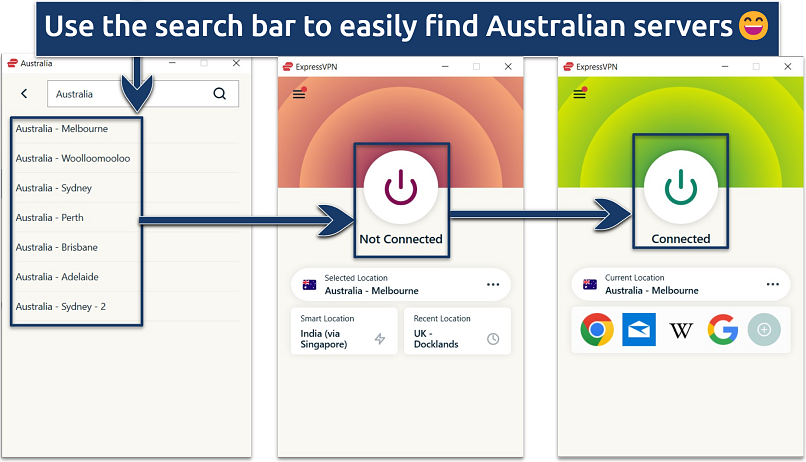Minimize the Australia search window
The image size is (806, 462).
[x=172, y=63]
